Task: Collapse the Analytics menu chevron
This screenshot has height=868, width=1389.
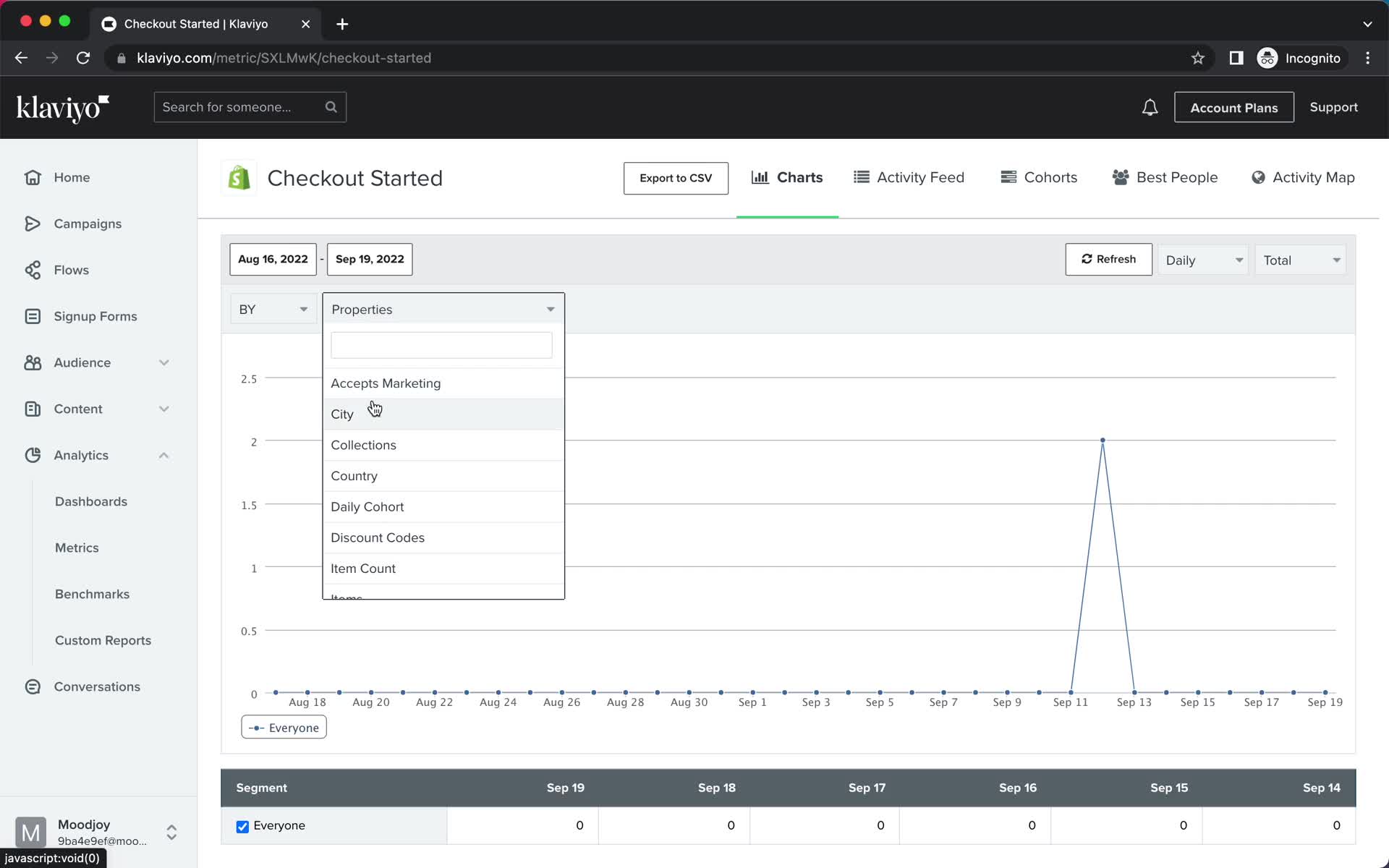Action: point(164,455)
